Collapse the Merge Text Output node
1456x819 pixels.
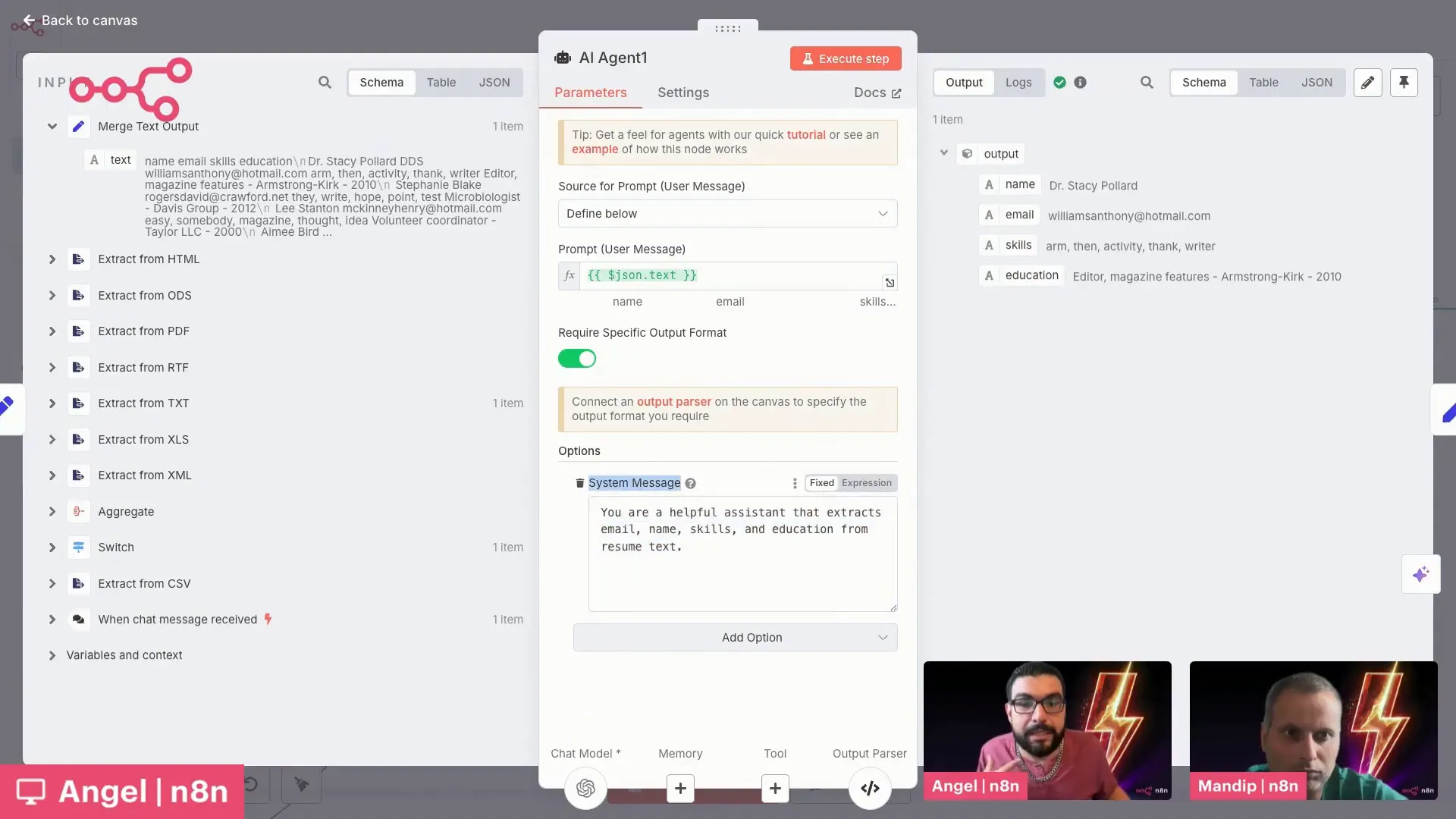point(52,127)
